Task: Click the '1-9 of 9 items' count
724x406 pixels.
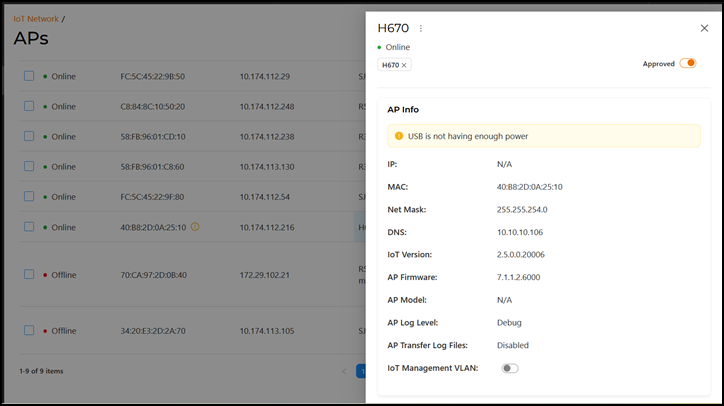Action: [x=41, y=371]
